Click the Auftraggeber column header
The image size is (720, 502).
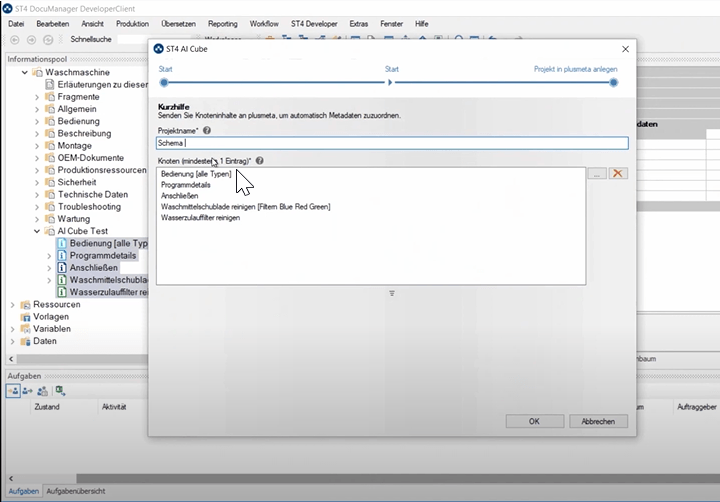tap(697, 407)
